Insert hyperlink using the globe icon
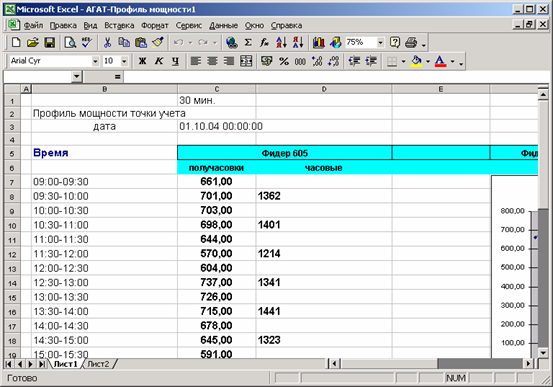Viewport: 553px width, 387px height. point(232,43)
